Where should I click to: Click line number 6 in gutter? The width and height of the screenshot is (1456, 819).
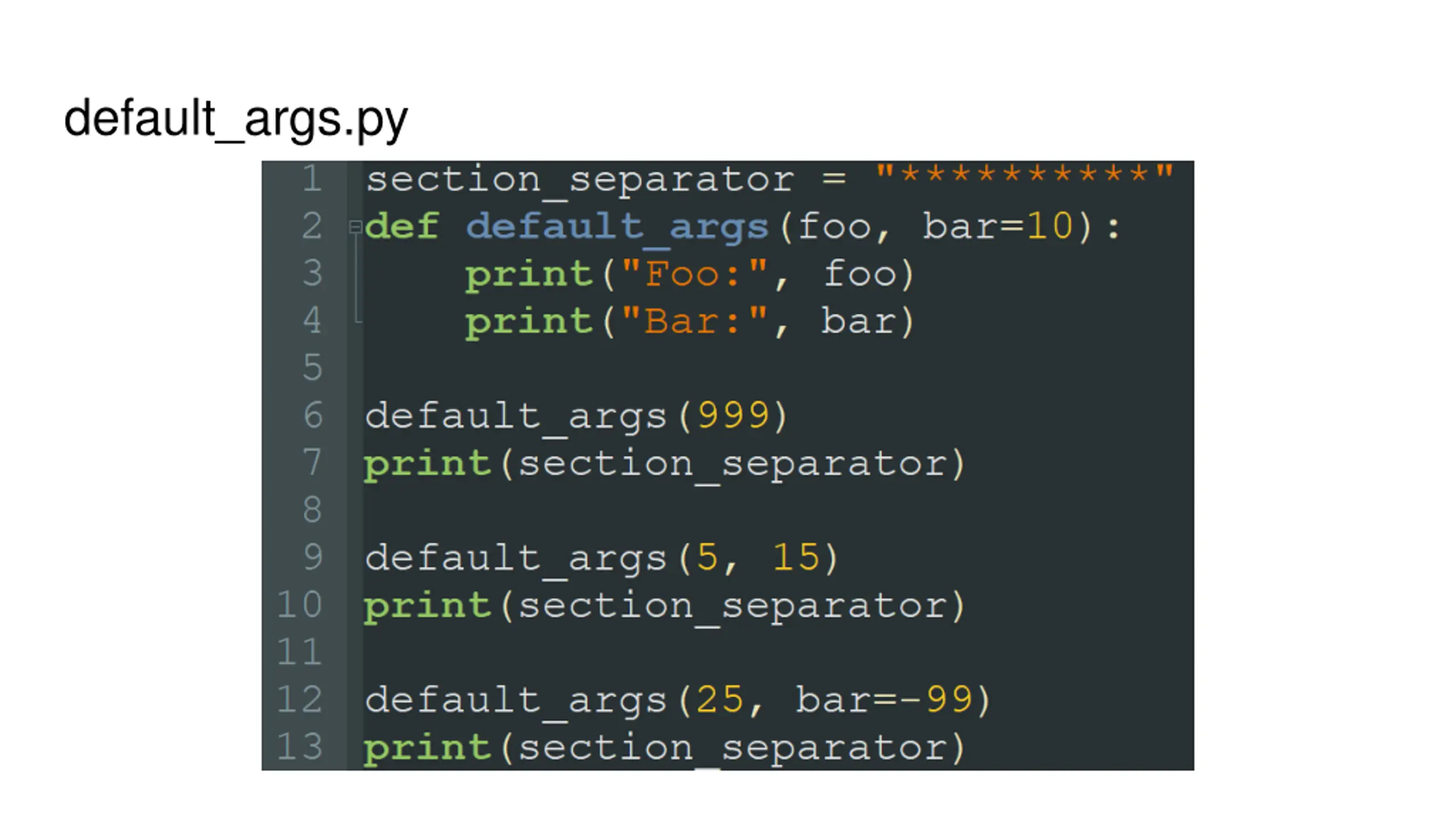[x=313, y=415]
